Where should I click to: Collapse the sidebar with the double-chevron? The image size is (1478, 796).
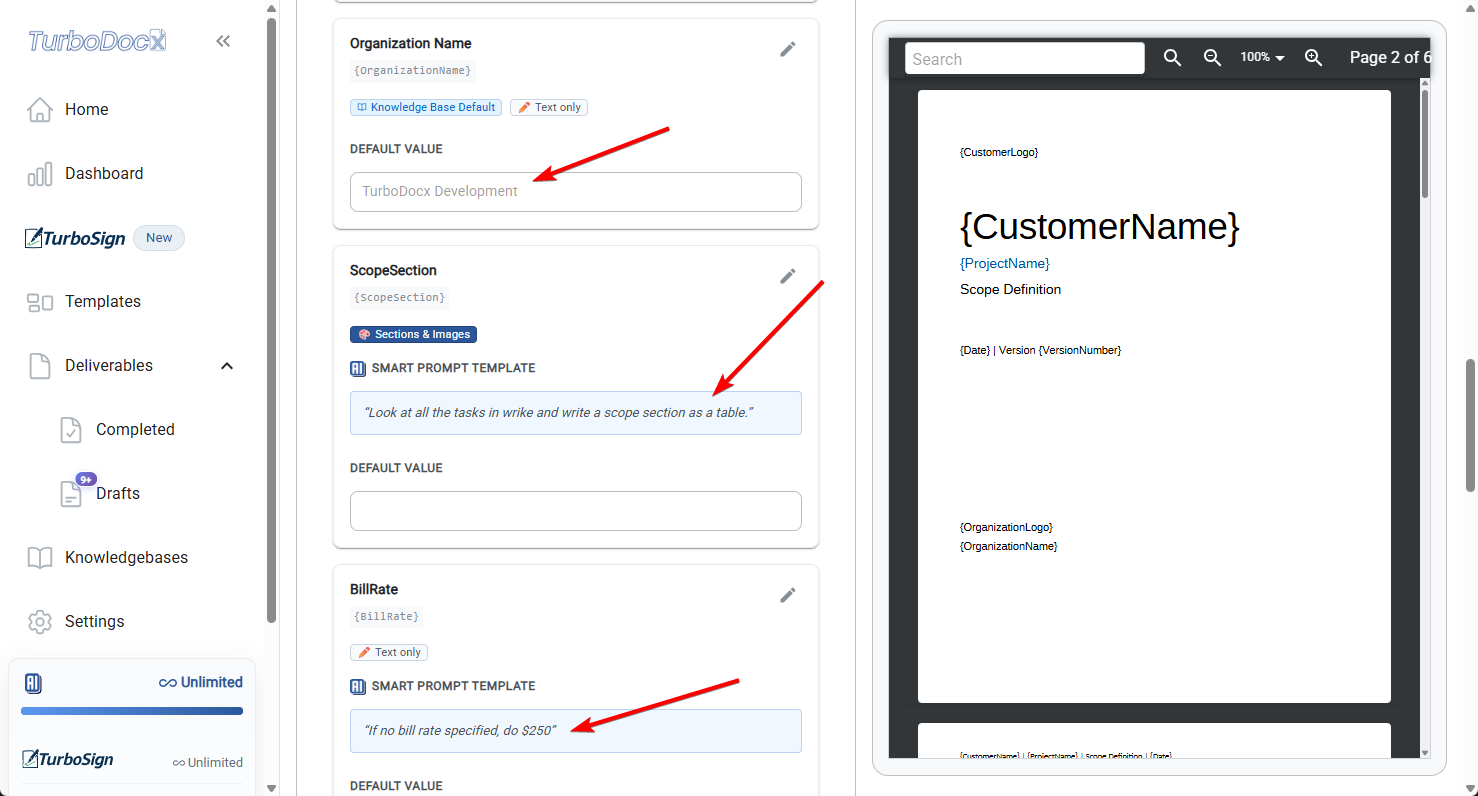[x=223, y=41]
